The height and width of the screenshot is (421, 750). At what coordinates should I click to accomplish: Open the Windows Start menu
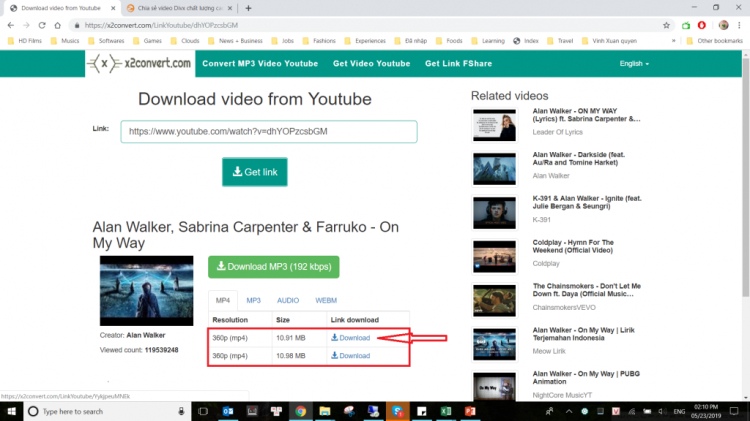pos(11,411)
